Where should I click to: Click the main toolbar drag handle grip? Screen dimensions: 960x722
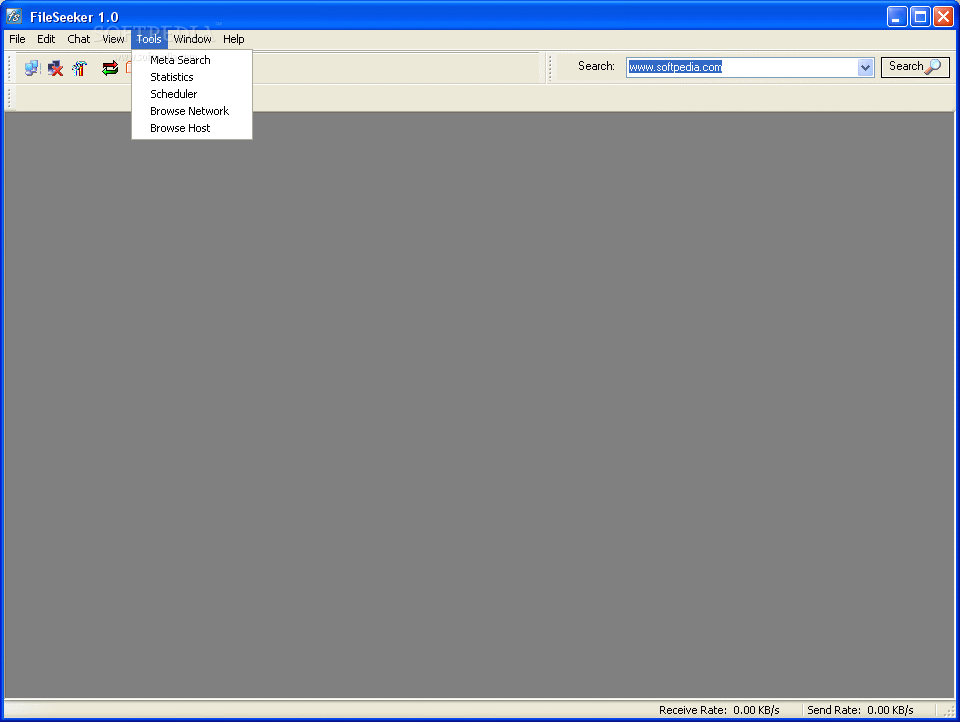point(10,68)
